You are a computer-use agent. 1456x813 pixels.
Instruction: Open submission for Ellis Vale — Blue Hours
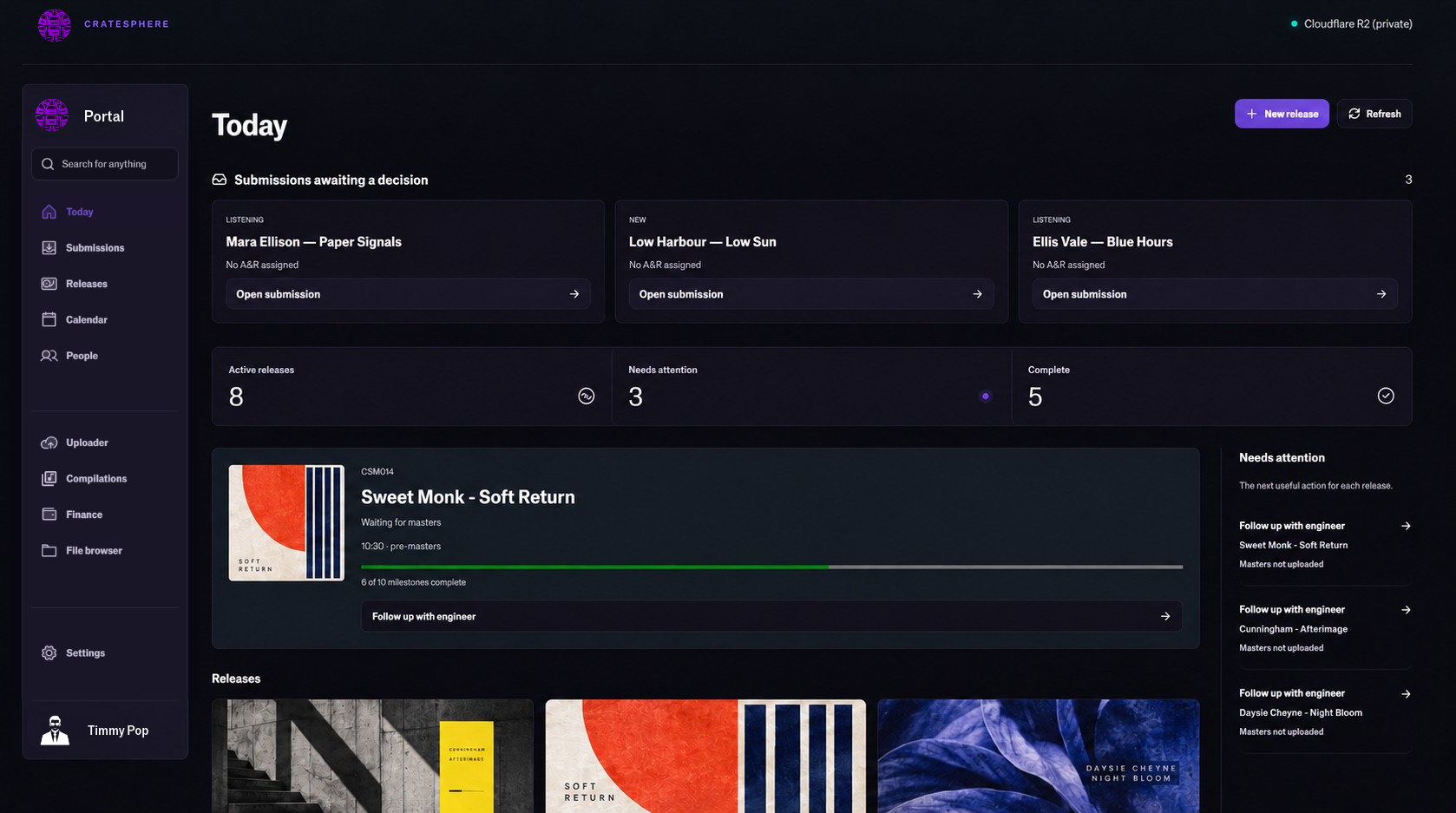pos(1215,294)
